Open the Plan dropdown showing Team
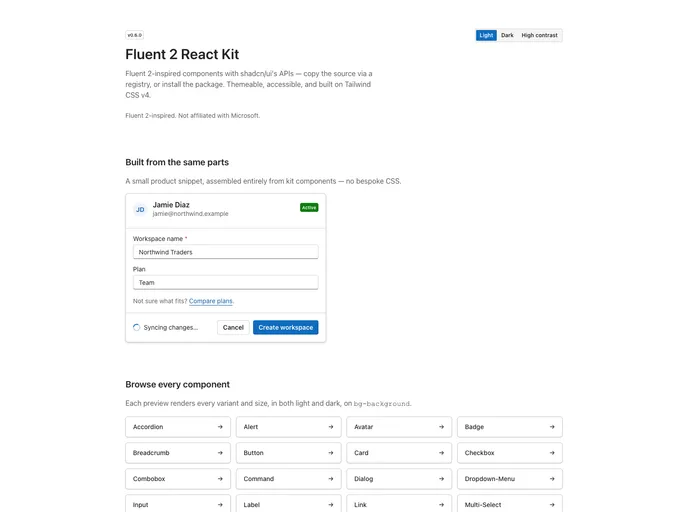The height and width of the screenshot is (512, 688). point(226,283)
